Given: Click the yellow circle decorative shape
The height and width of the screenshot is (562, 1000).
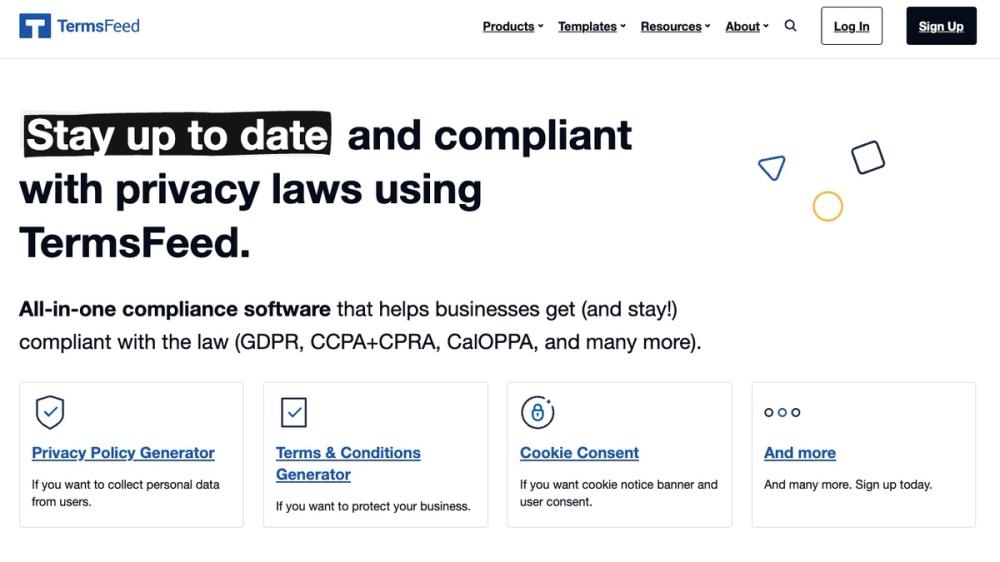Looking at the screenshot, I should click(x=828, y=206).
